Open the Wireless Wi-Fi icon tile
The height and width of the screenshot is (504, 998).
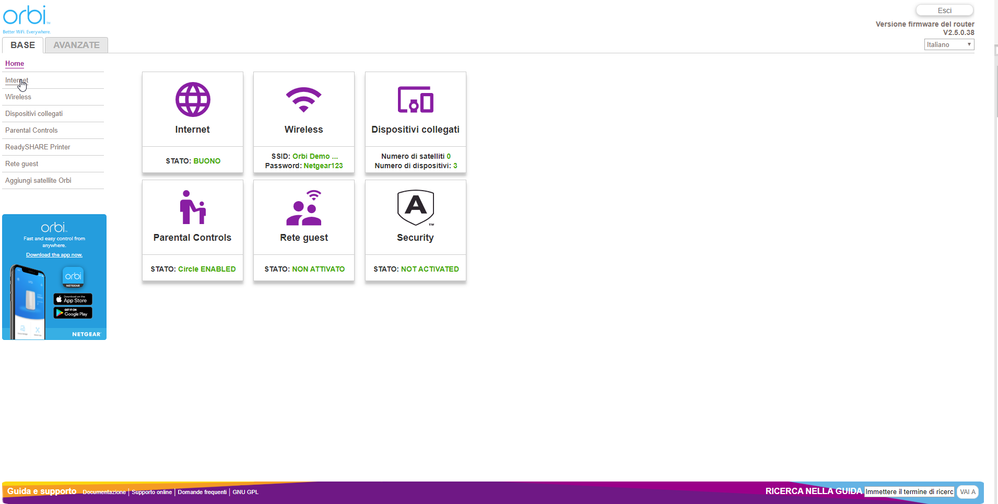[304, 100]
